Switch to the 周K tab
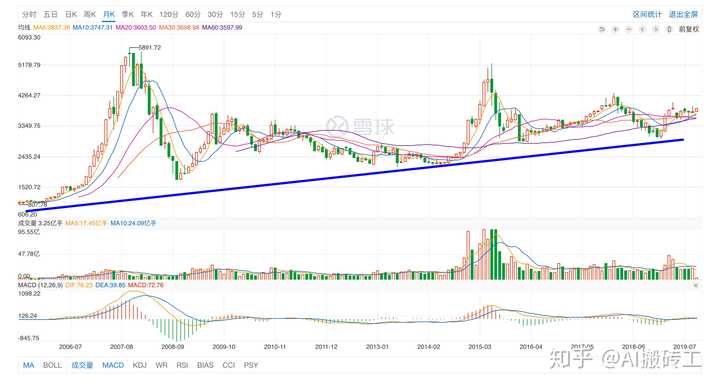The width and height of the screenshot is (720, 388). coord(90,14)
